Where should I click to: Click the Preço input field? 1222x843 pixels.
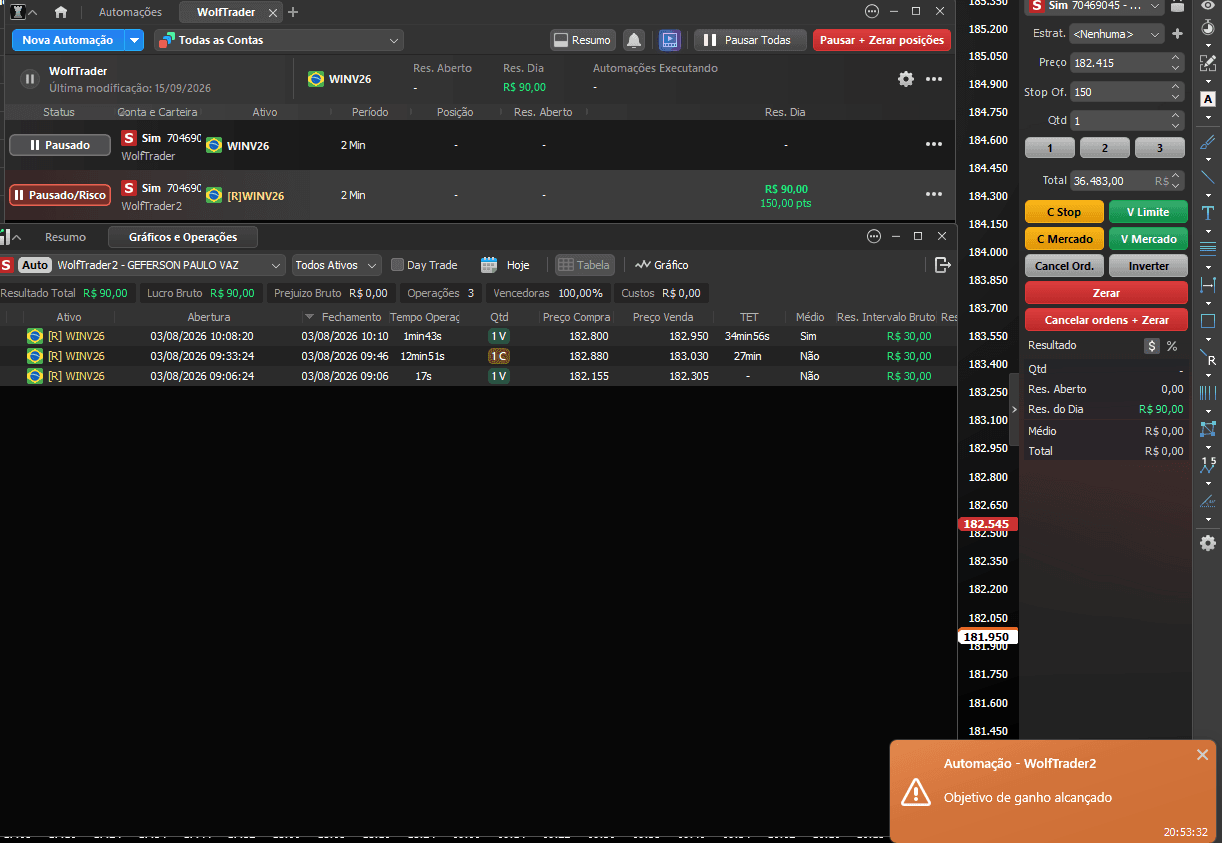click(x=1127, y=62)
